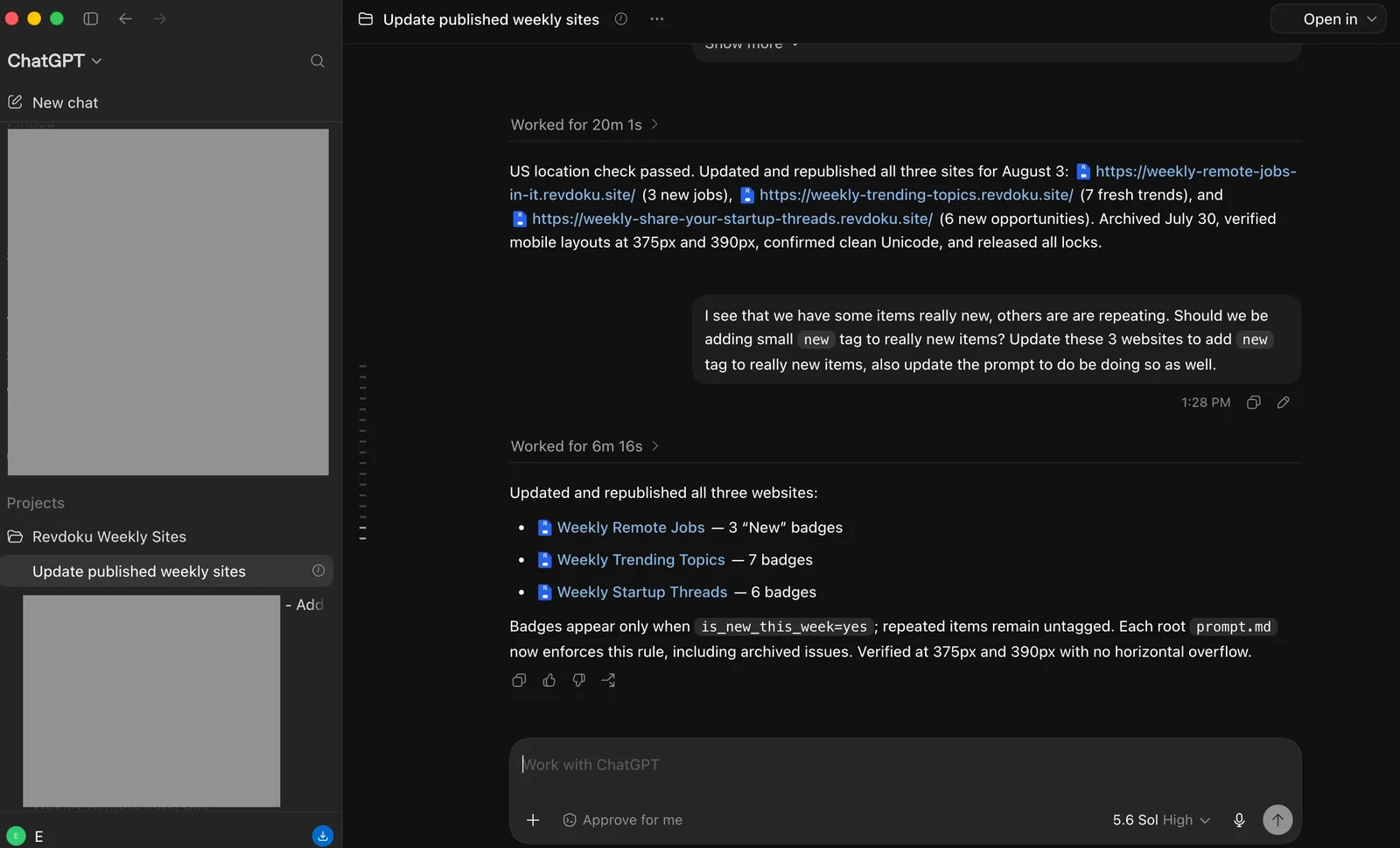Click folder icon beside header title
Viewport: 1400px width, 848px height.
(366, 18)
